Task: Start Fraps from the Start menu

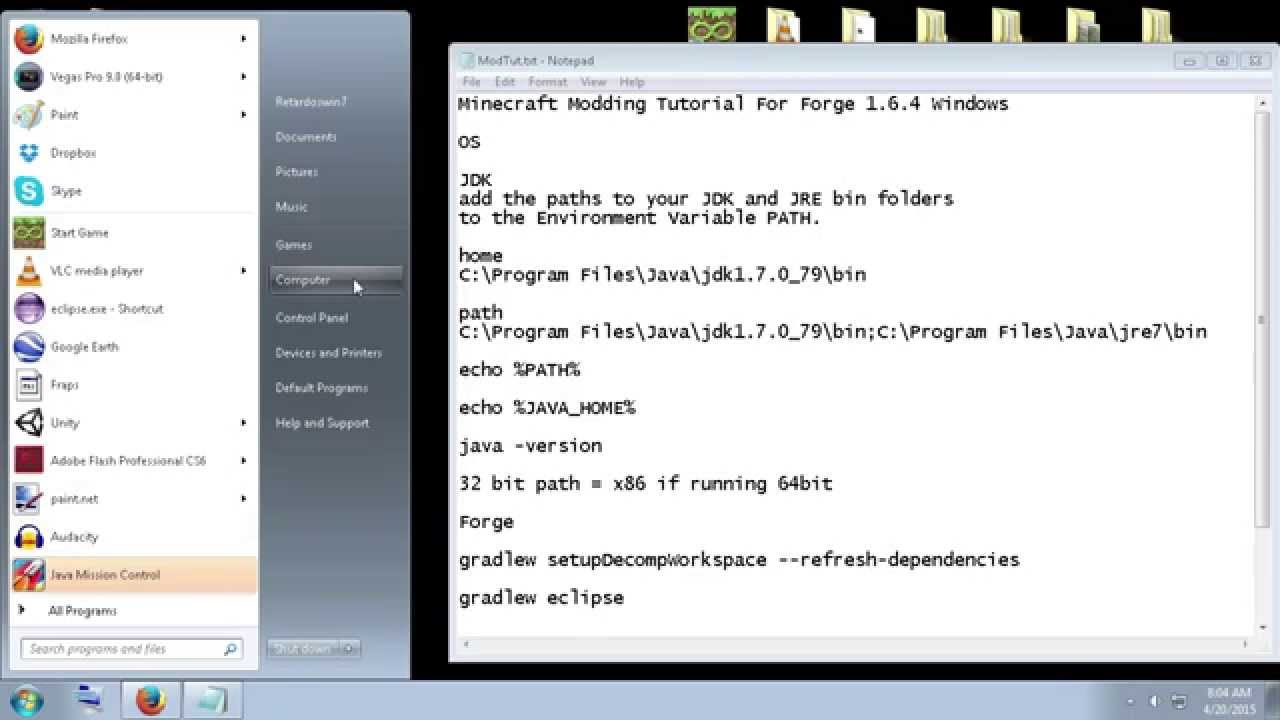Action: click(134, 385)
